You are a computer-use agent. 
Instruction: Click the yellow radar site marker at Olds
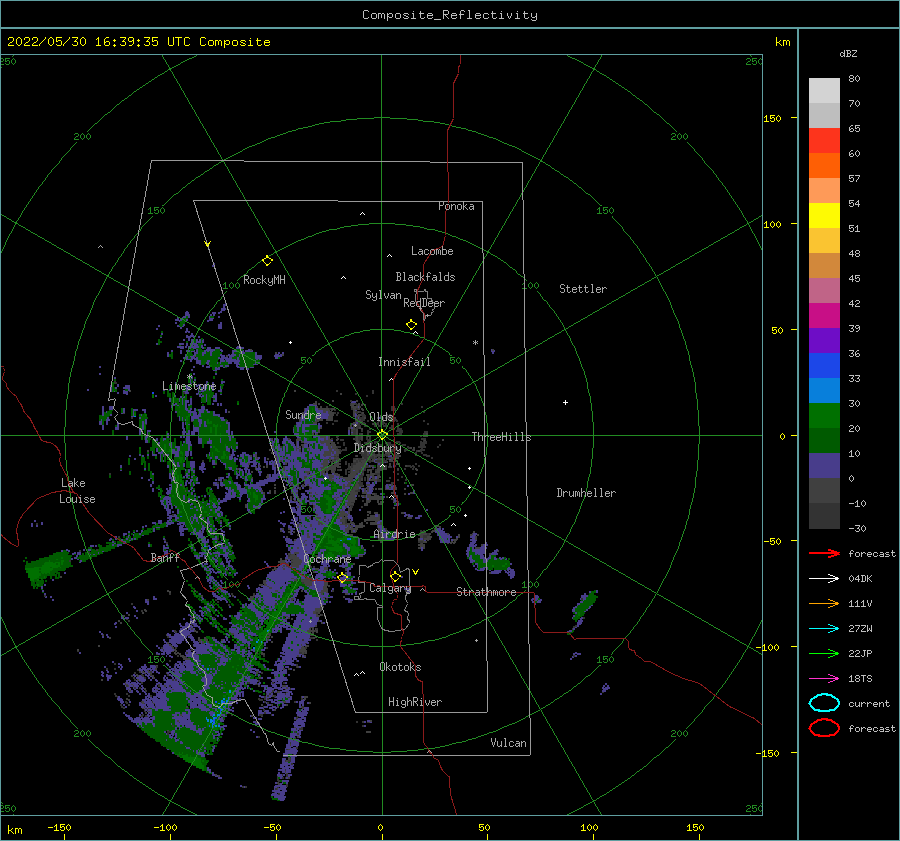click(x=382, y=435)
